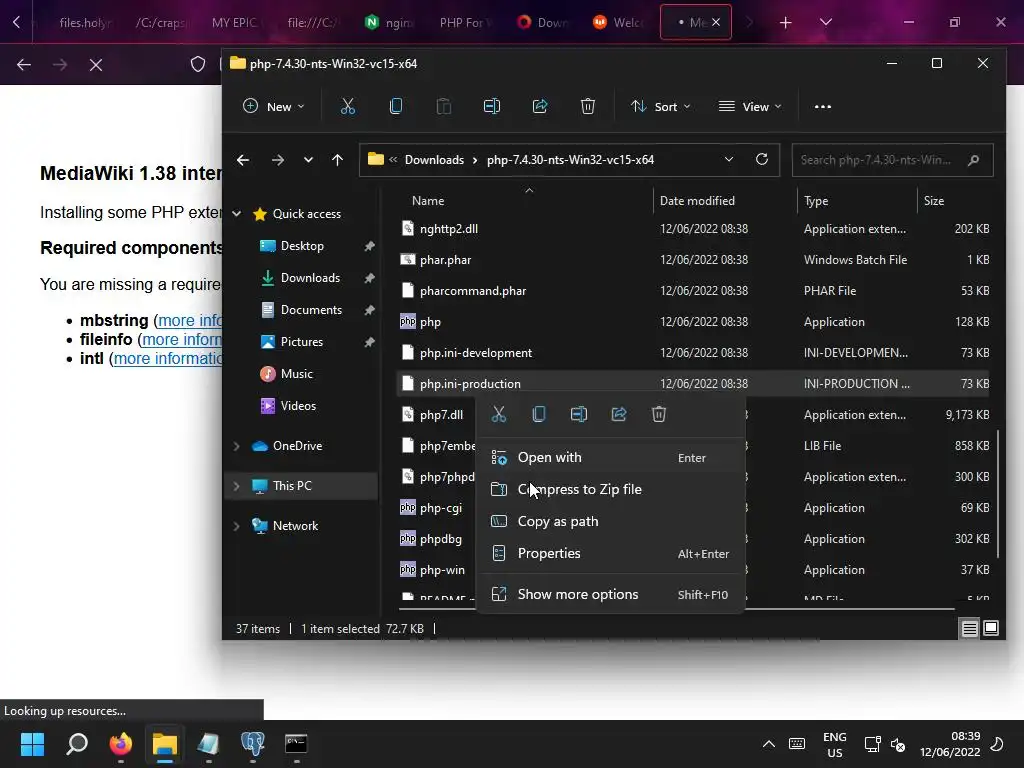Screen dimensions: 1024x768
Task: Switch to the nginx browser tab
Action: pos(389,23)
